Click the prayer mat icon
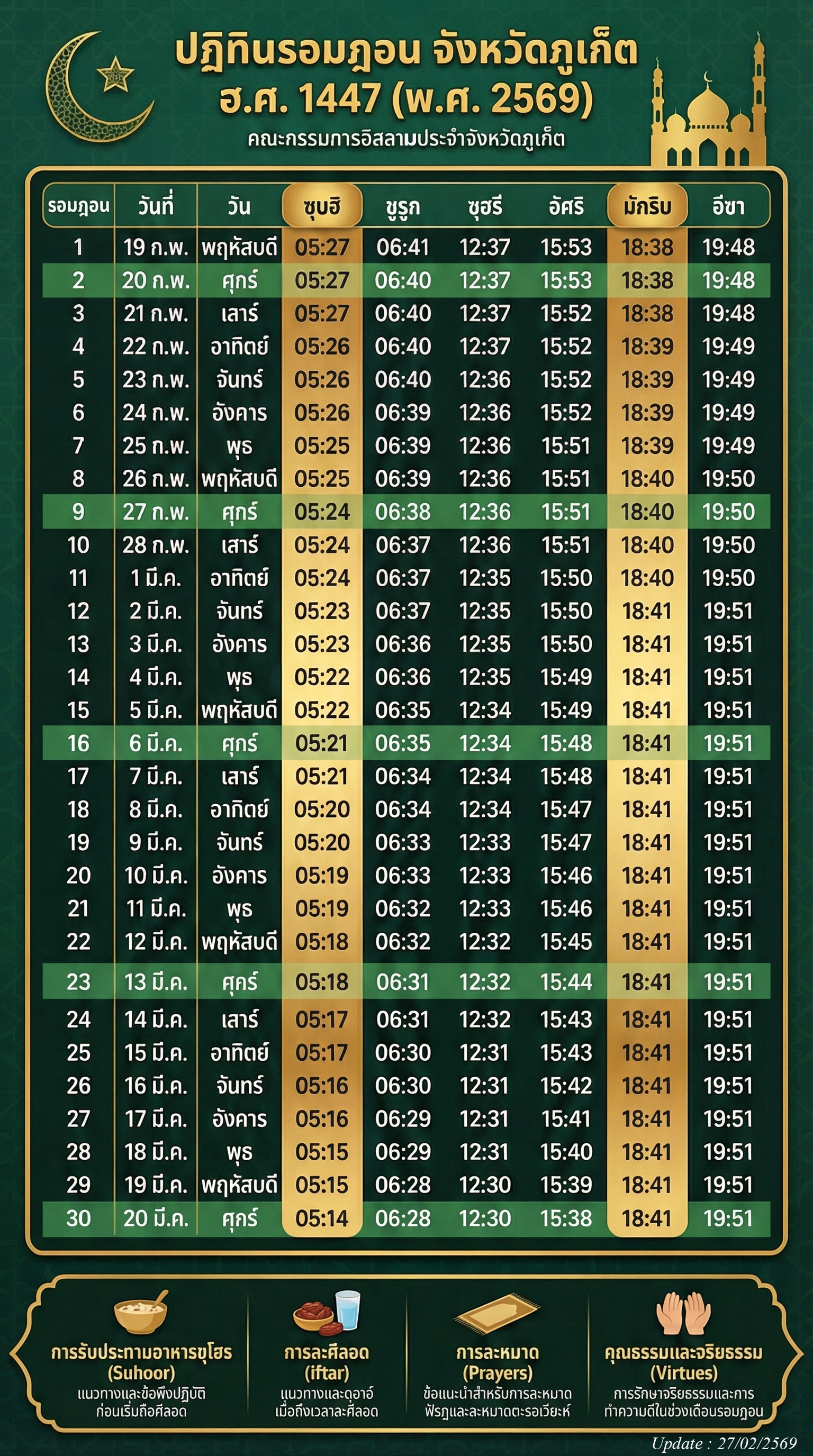This screenshot has height=1456, width=813. coord(497,1313)
